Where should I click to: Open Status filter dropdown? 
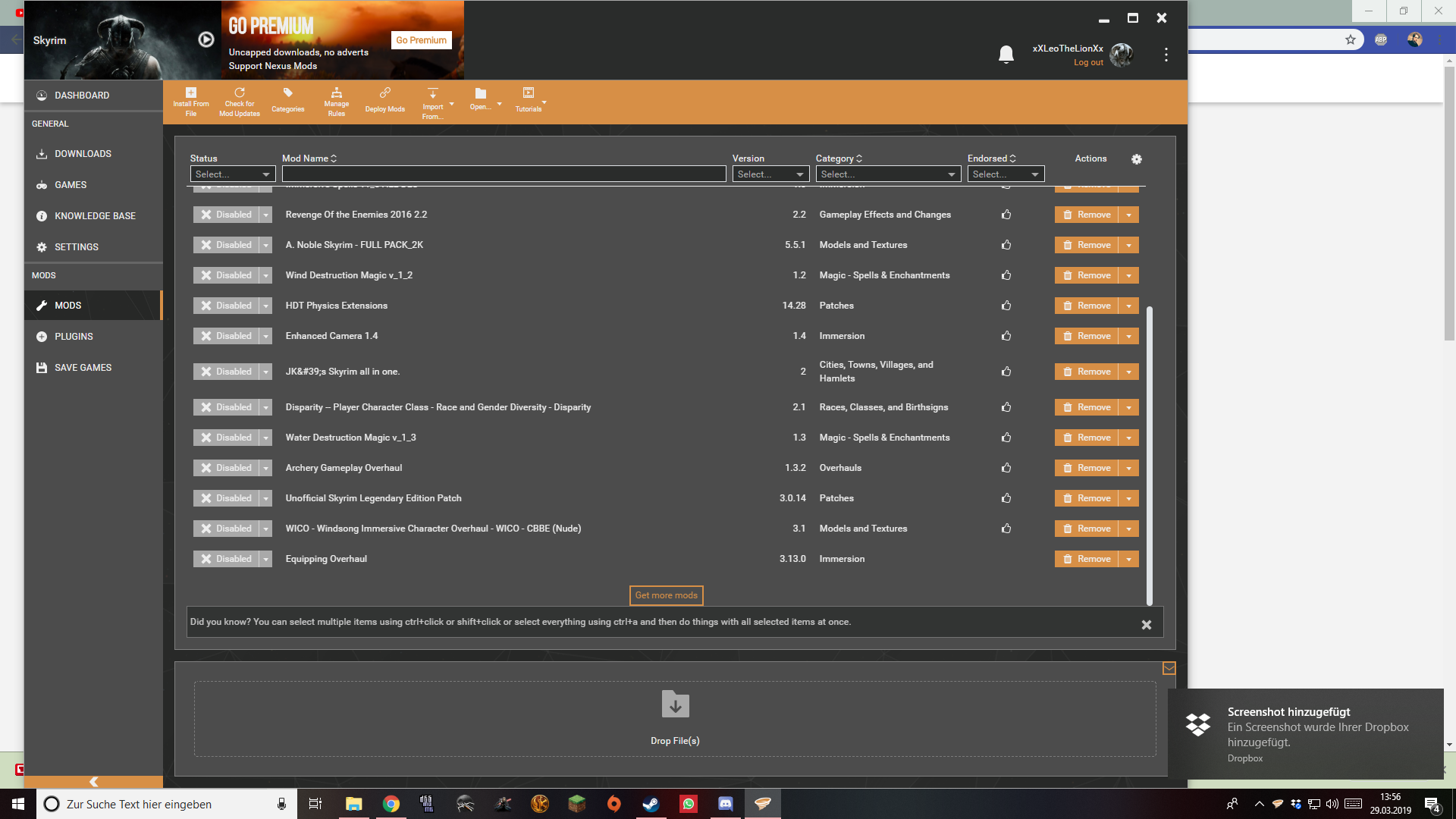tap(233, 174)
